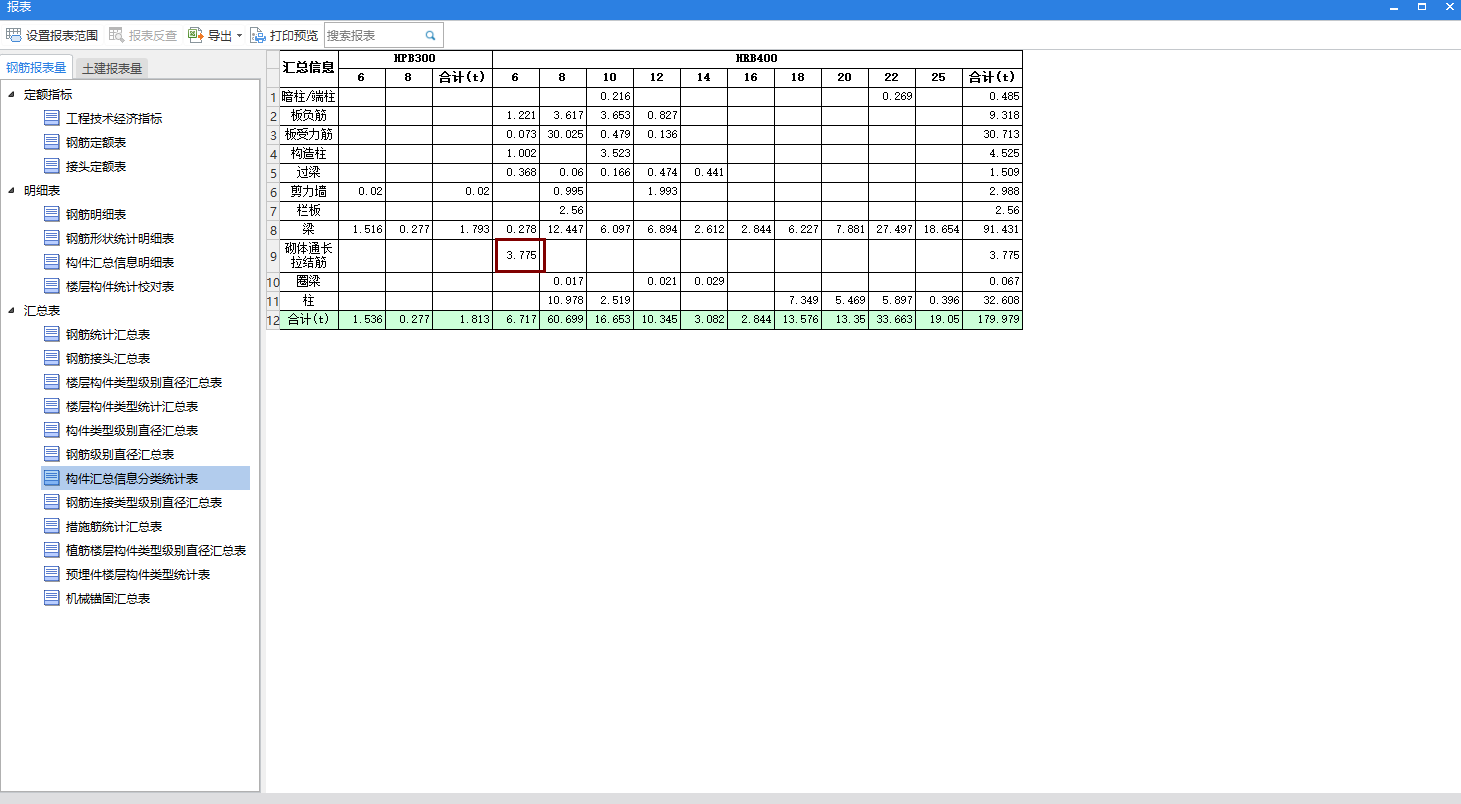1461x804 pixels.
Task: Click the 板负筋 row label
Action: click(308, 116)
